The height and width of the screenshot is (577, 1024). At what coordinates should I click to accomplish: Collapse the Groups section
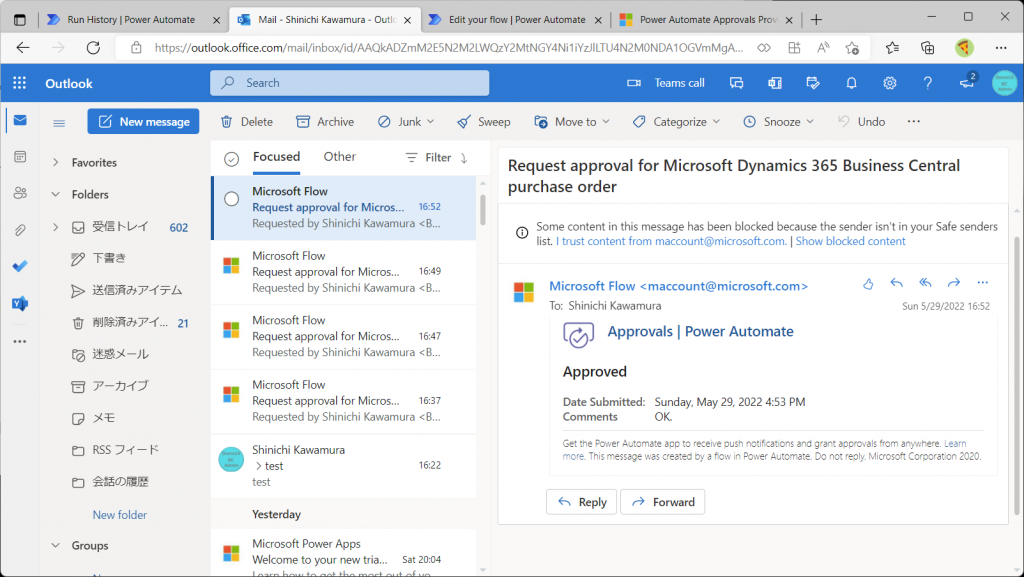pyautogui.click(x=56, y=546)
